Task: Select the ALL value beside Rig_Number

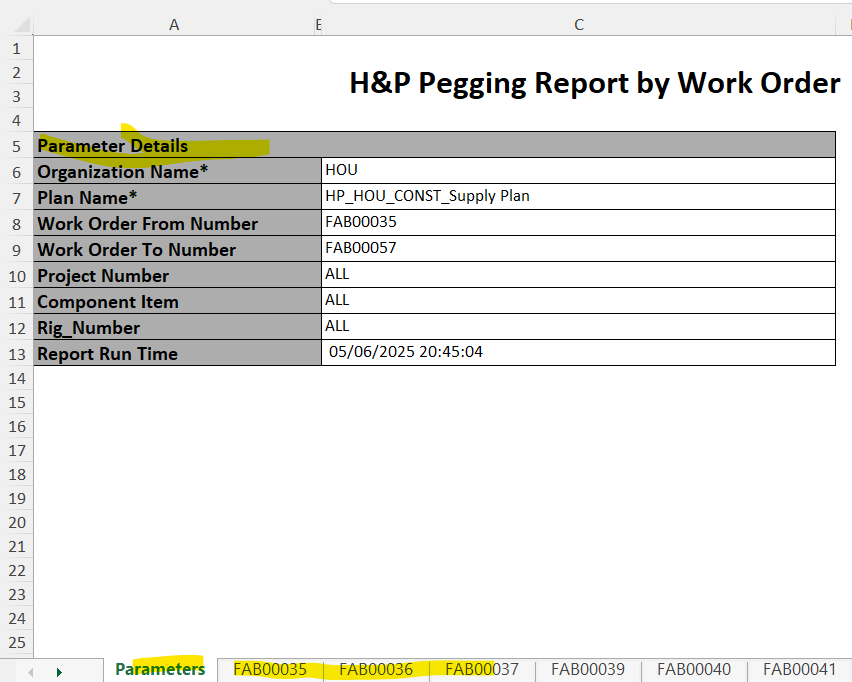Action: click(x=578, y=327)
